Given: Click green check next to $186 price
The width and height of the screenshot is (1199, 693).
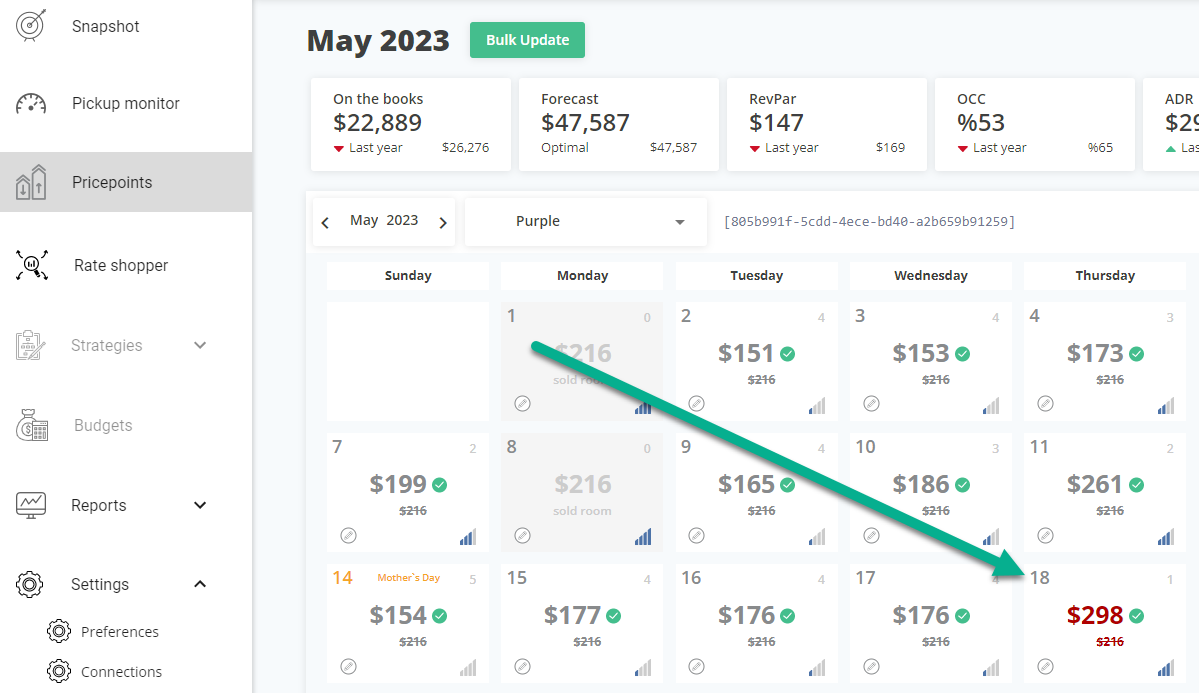Looking at the screenshot, I should coord(963,485).
